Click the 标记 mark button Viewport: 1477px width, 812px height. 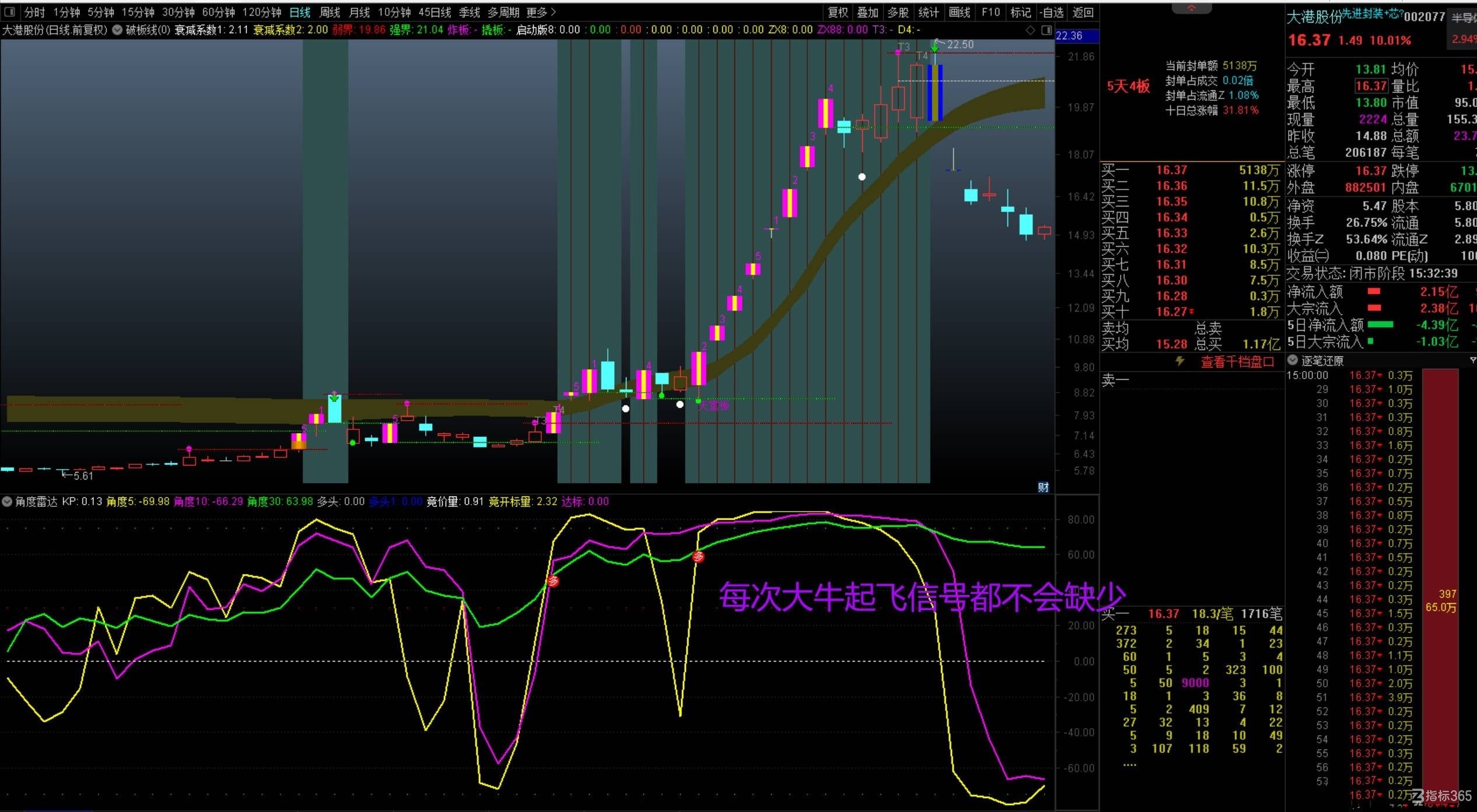(x=1021, y=12)
